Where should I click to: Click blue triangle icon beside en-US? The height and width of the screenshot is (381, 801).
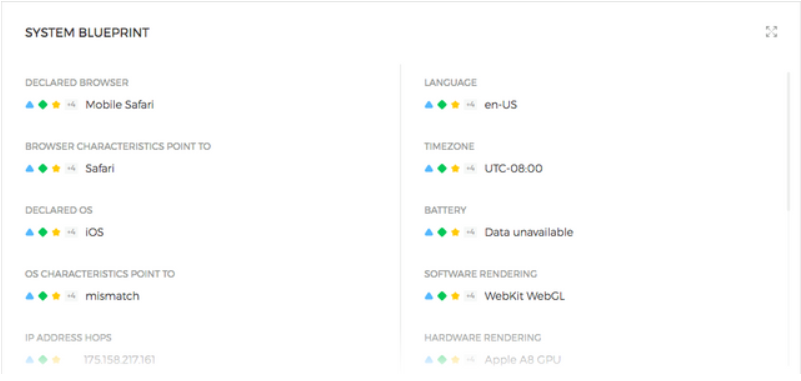(x=429, y=105)
